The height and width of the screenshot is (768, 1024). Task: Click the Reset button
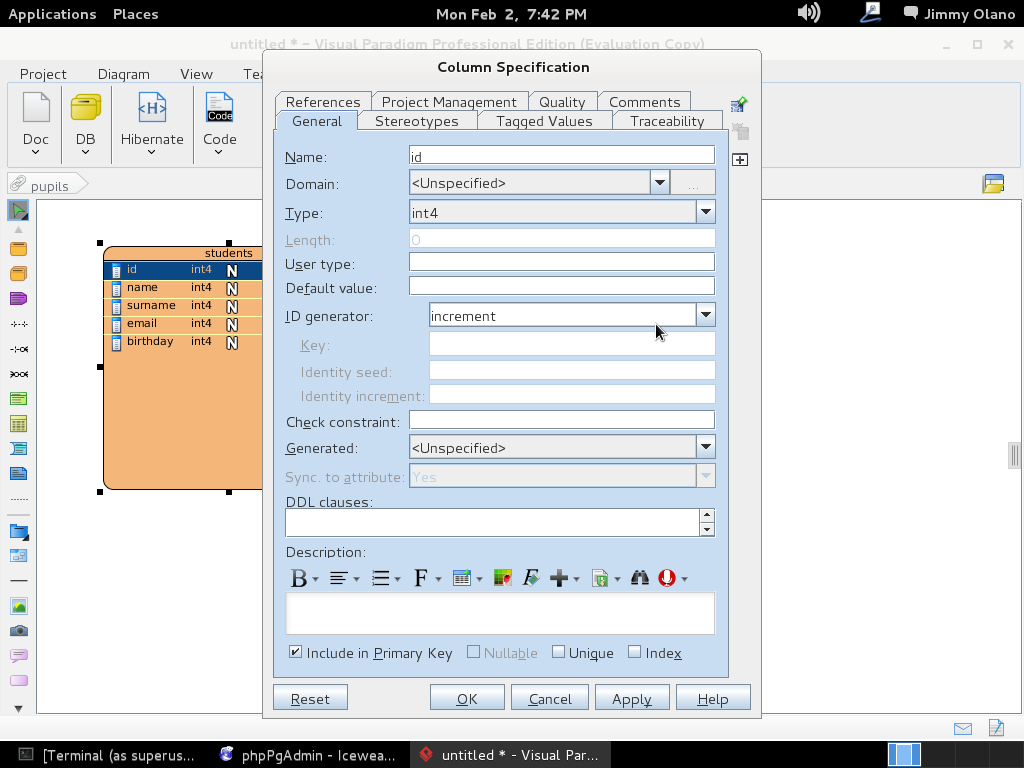click(x=310, y=699)
